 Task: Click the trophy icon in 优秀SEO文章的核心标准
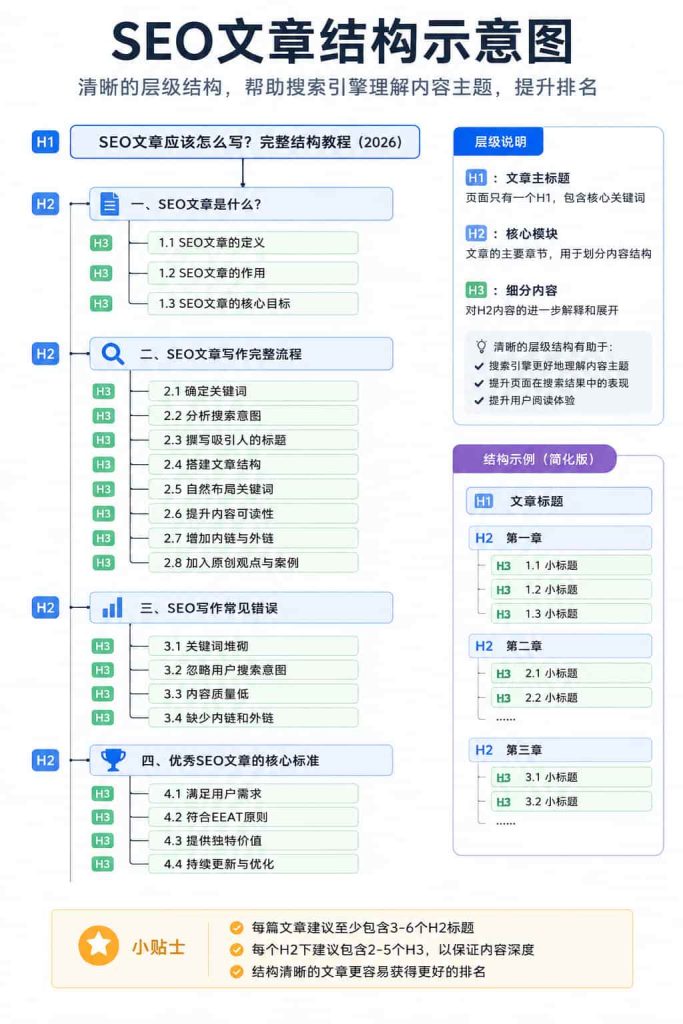(x=113, y=760)
